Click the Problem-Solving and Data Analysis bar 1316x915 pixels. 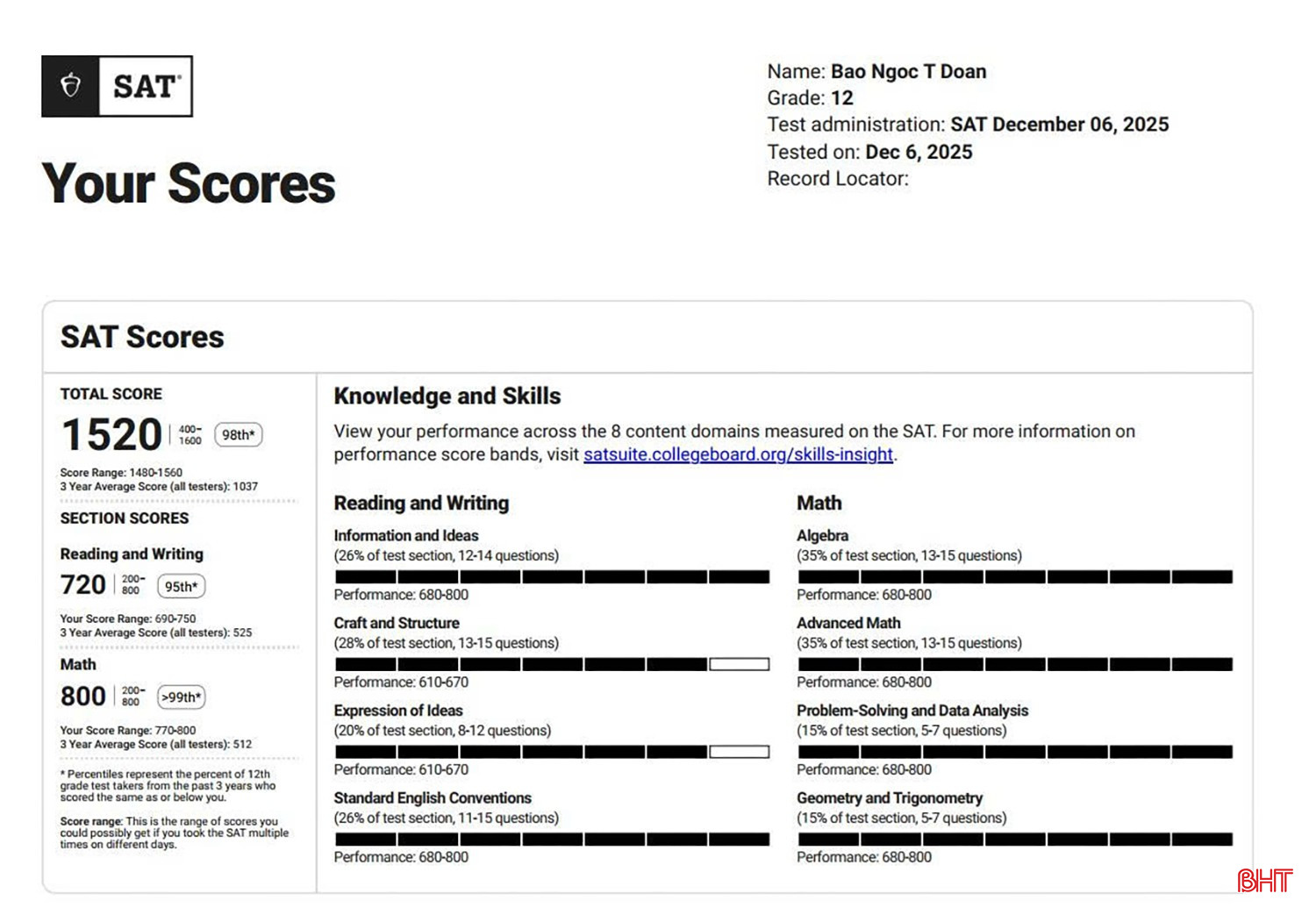point(1015,752)
